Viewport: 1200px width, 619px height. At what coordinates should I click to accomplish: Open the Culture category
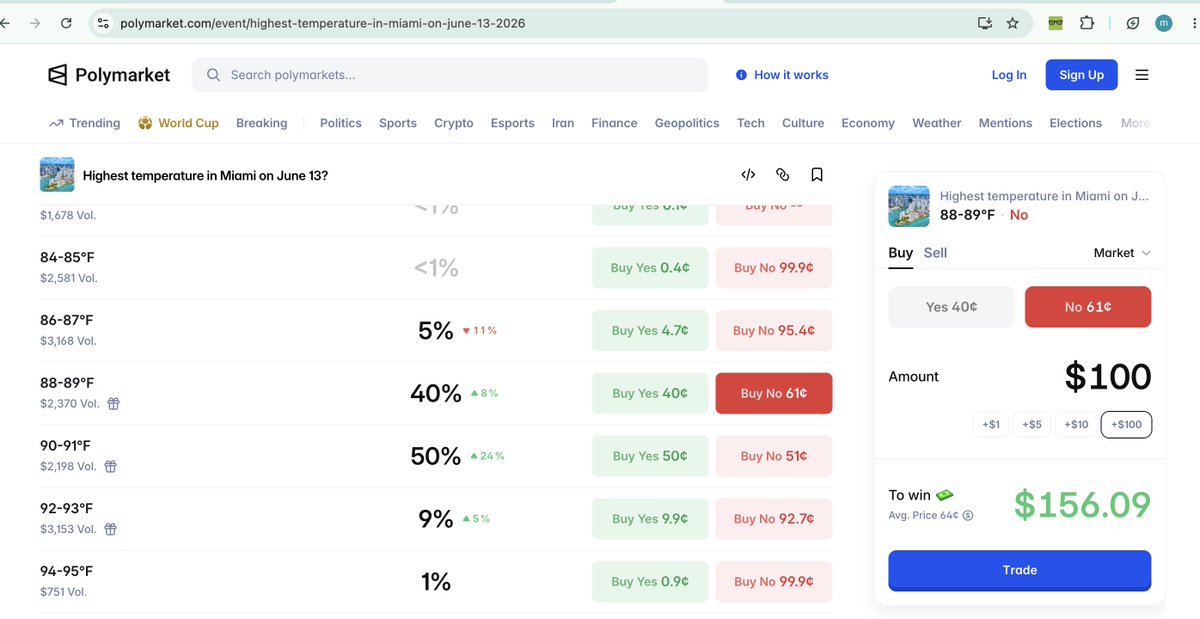pos(803,123)
